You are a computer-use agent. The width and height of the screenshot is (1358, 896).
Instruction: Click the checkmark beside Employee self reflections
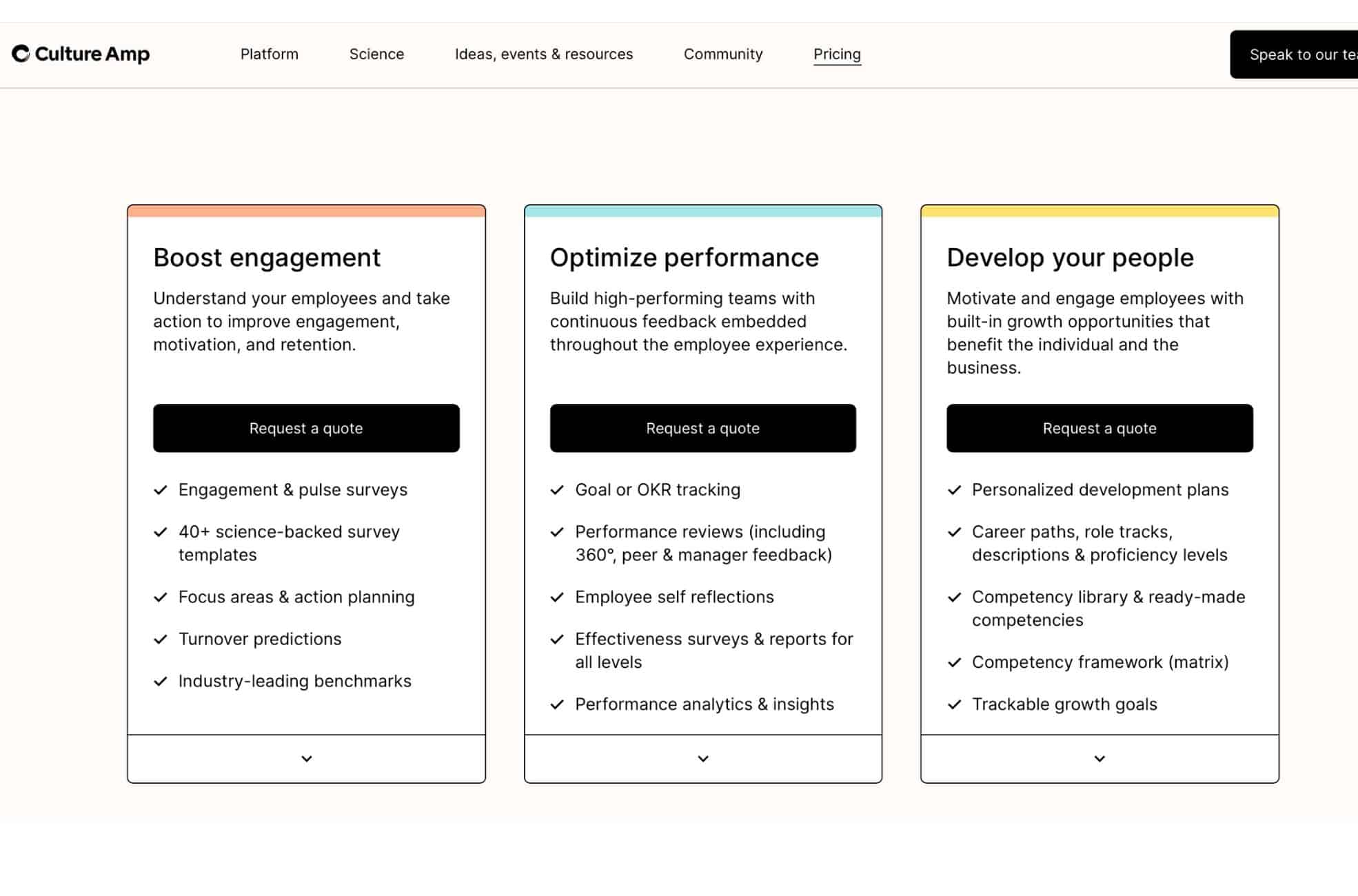click(557, 598)
